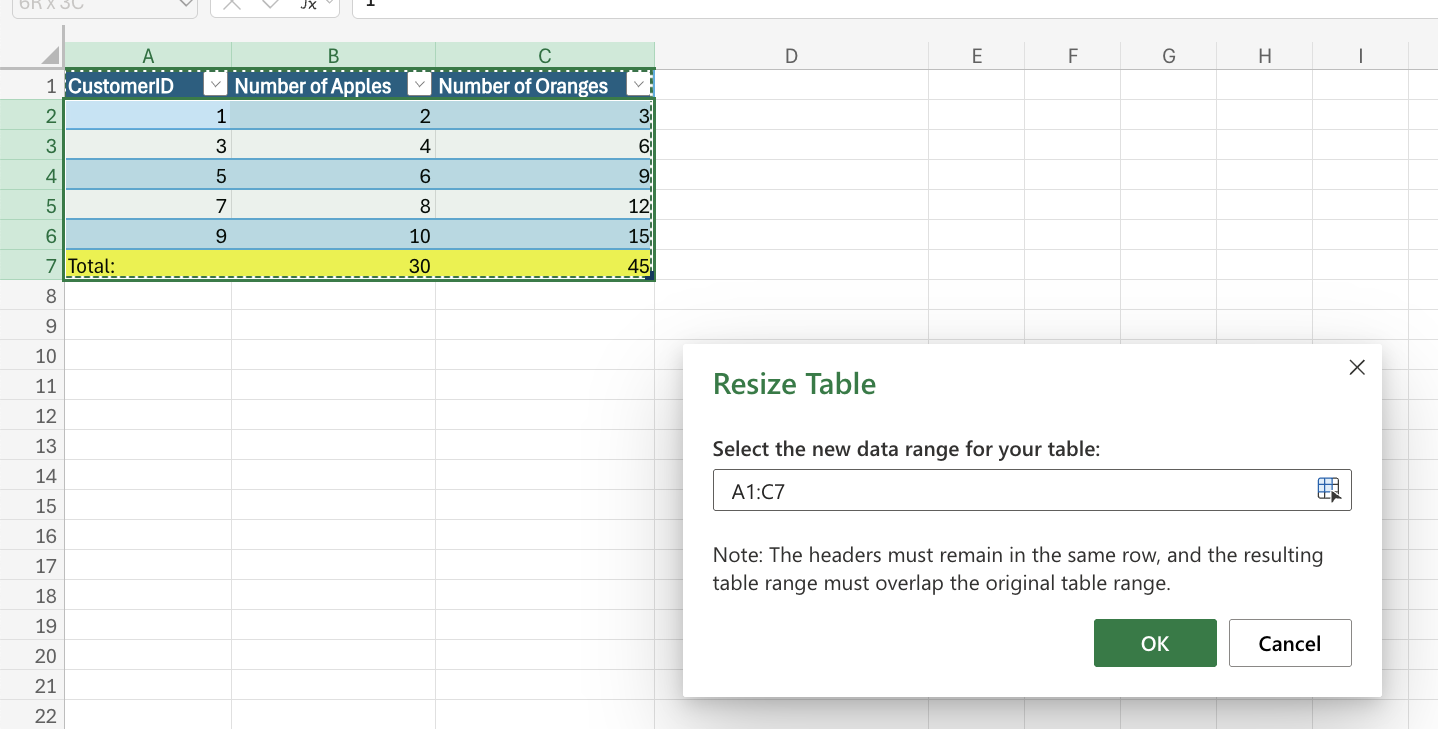The width and height of the screenshot is (1438, 729).
Task: Open the Number of Apples filter dropdown
Action: (419, 85)
